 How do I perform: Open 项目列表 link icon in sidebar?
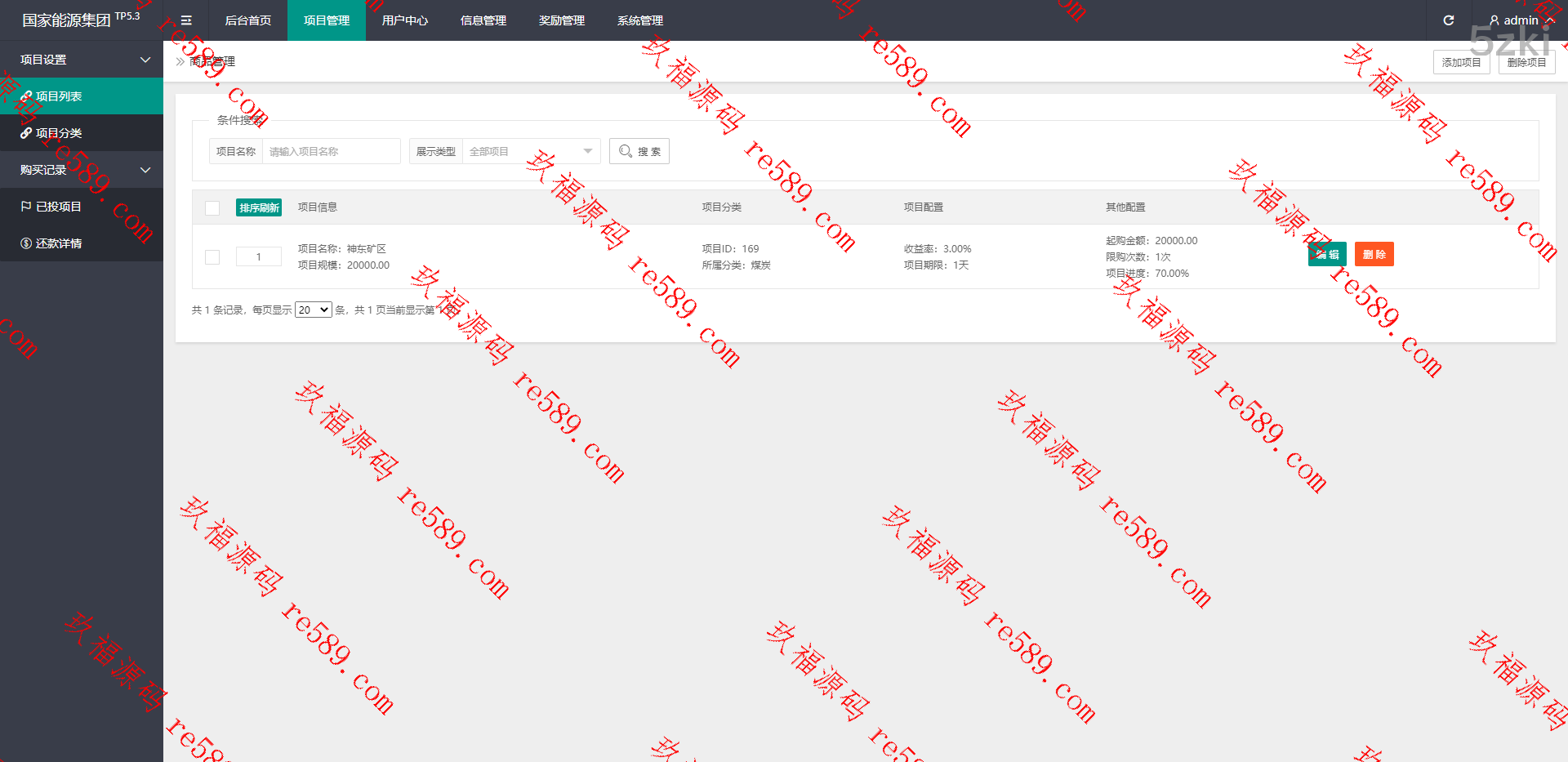coord(26,96)
